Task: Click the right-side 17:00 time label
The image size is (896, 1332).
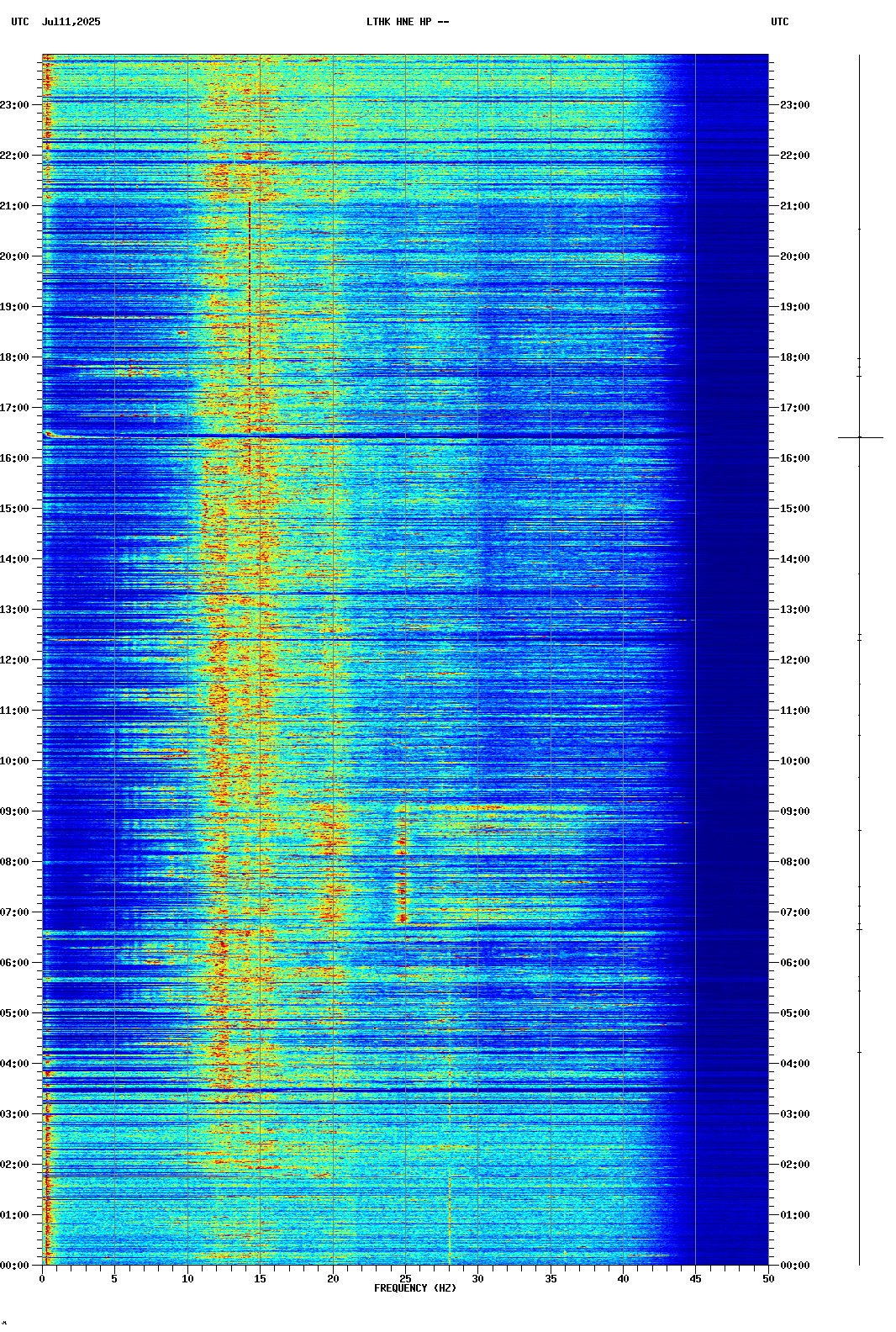Action: tap(795, 408)
